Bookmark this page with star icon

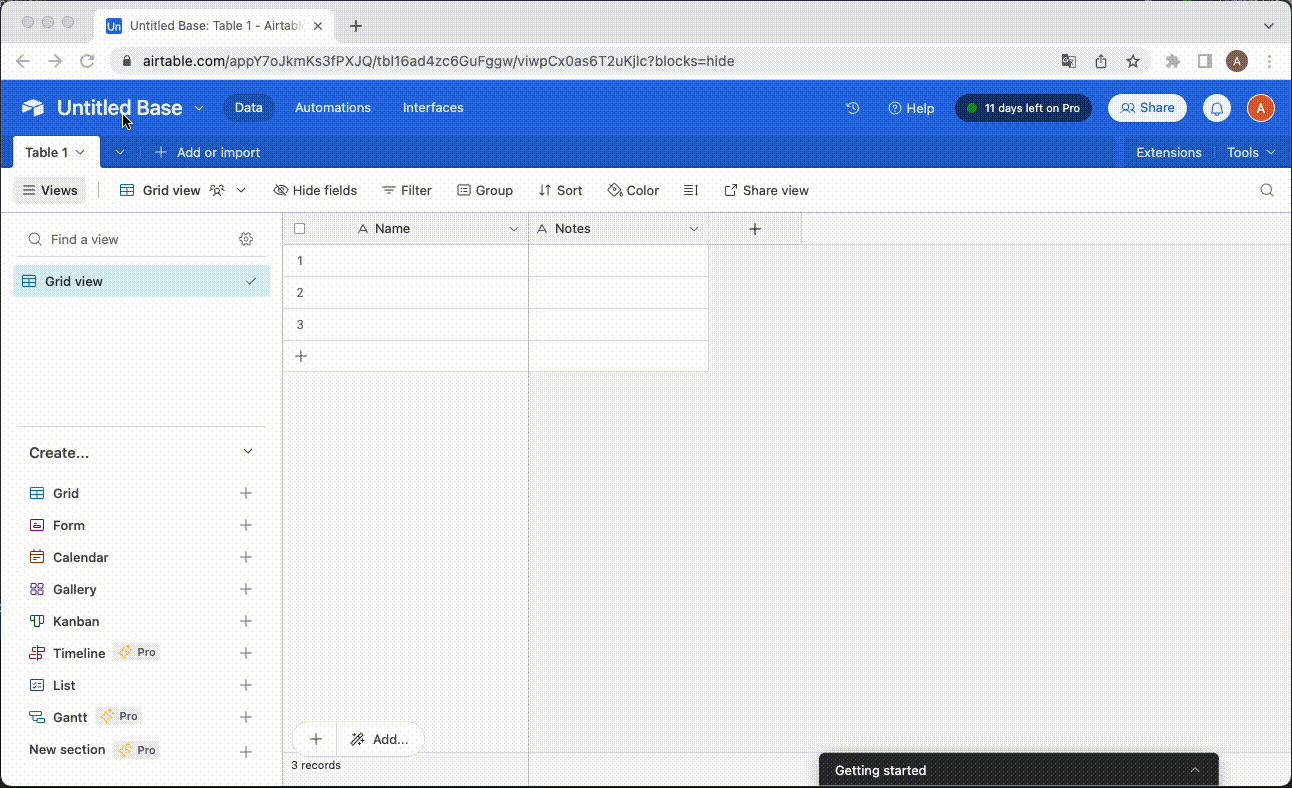(x=1133, y=61)
